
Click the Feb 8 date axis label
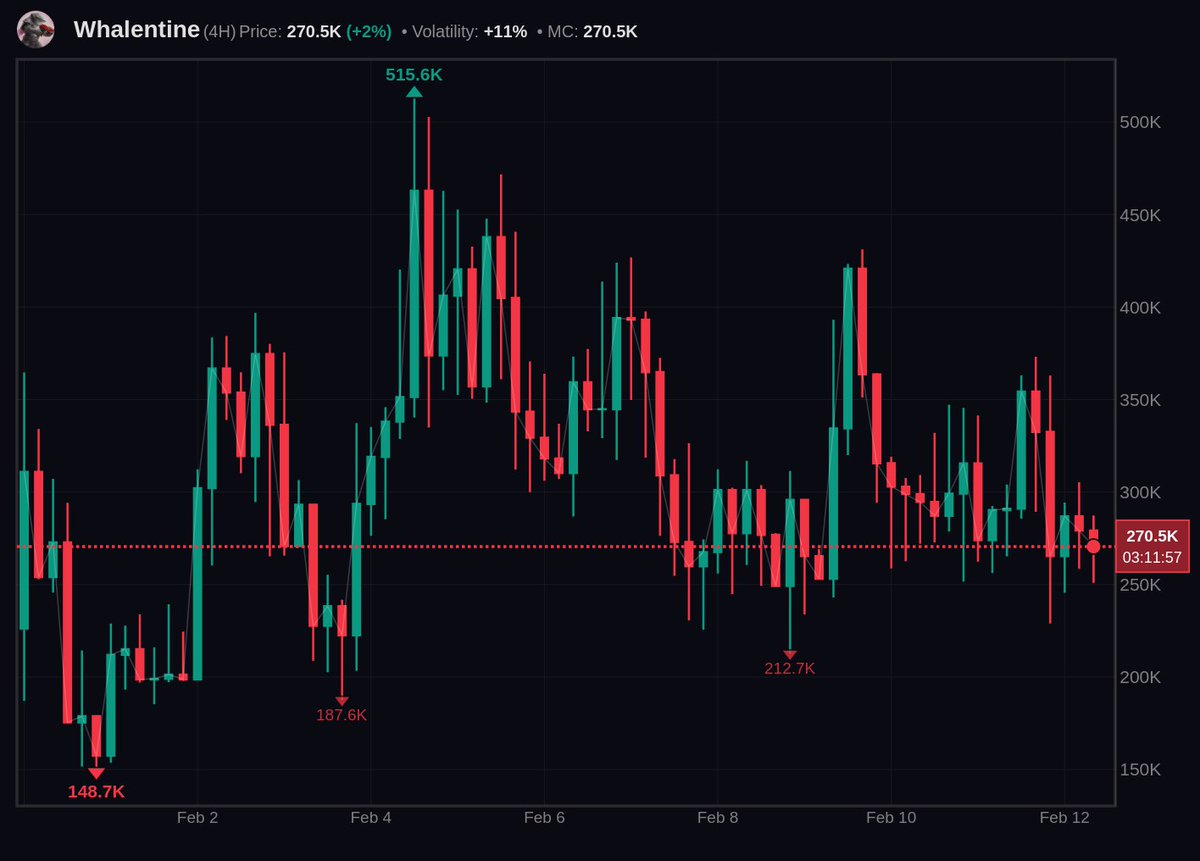pyautogui.click(x=718, y=818)
